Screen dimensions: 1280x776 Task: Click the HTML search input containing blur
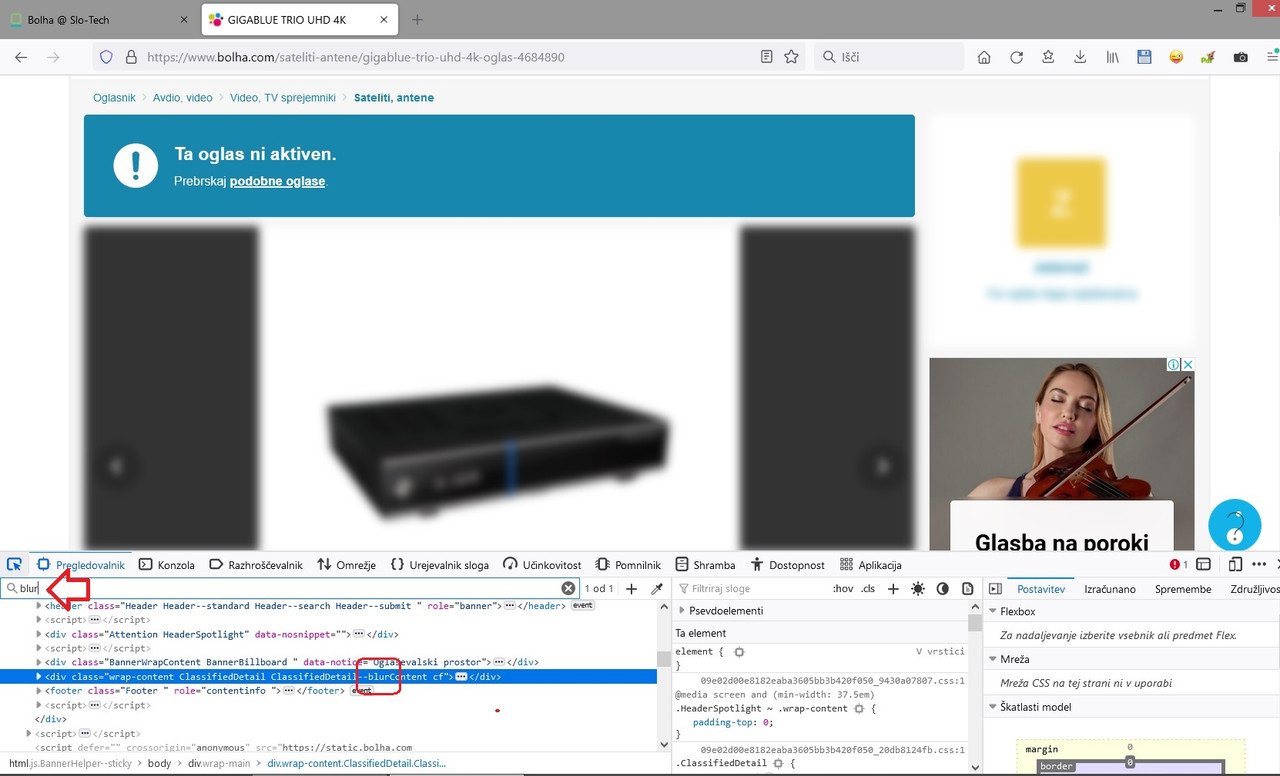click(x=290, y=589)
